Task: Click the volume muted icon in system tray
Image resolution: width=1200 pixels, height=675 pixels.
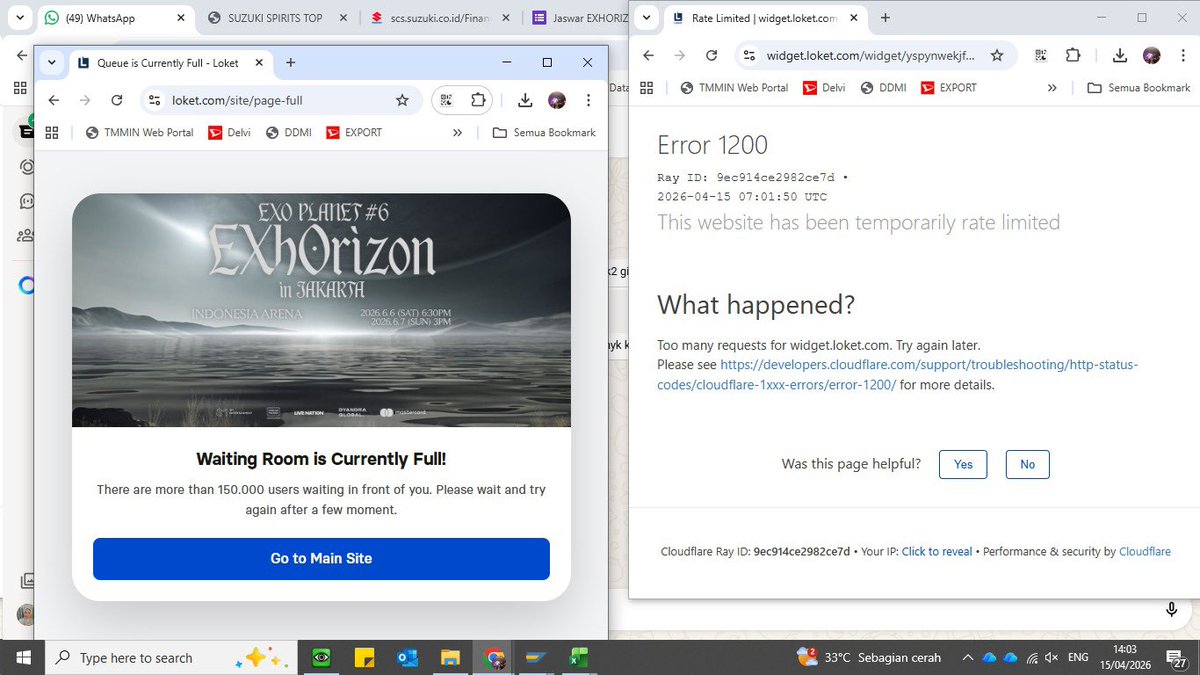Action: [x=1051, y=658]
